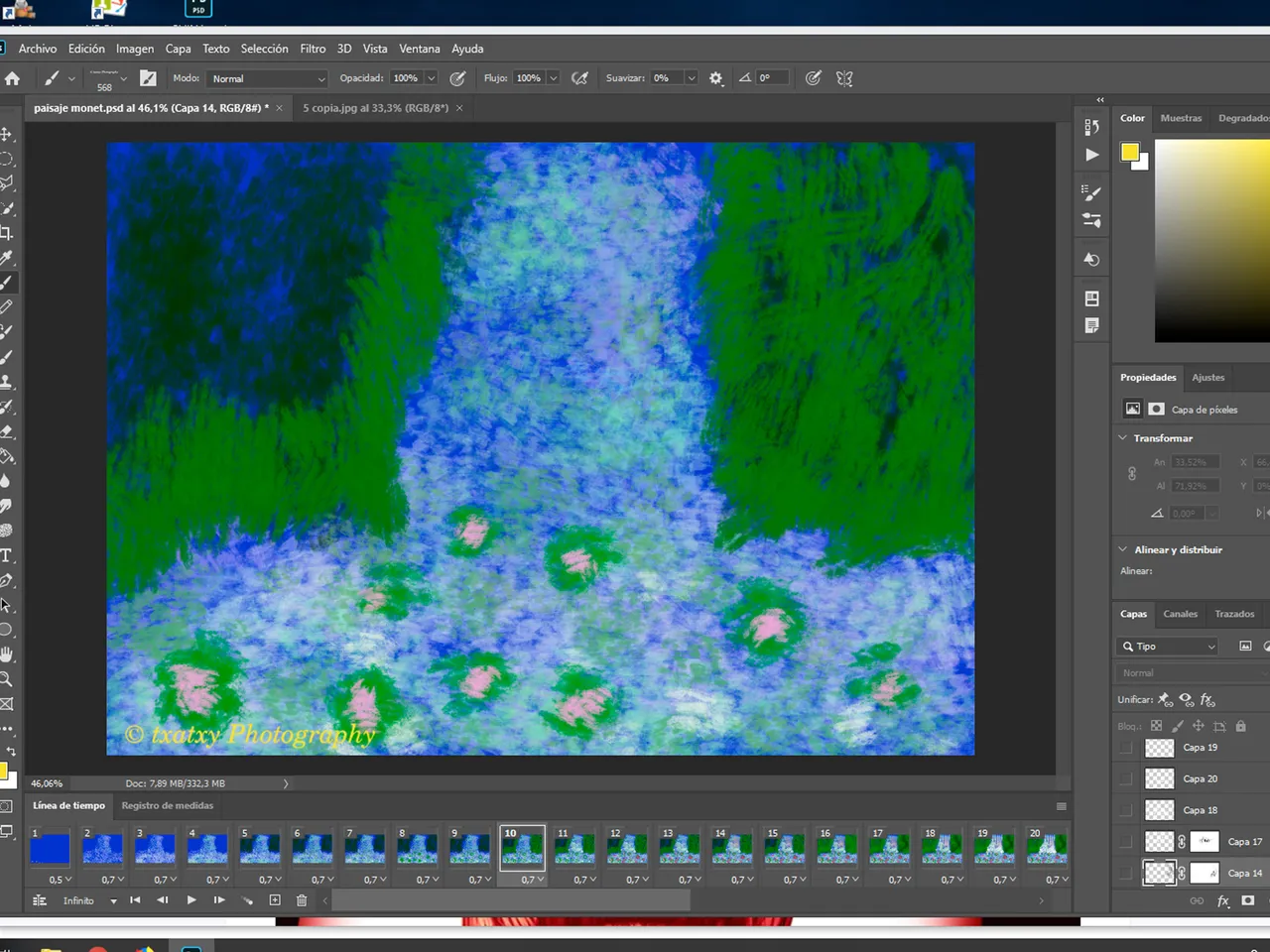Switch to the Ajustes tab
The height and width of the screenshot is (952, 1270).
coord(1207,378)
